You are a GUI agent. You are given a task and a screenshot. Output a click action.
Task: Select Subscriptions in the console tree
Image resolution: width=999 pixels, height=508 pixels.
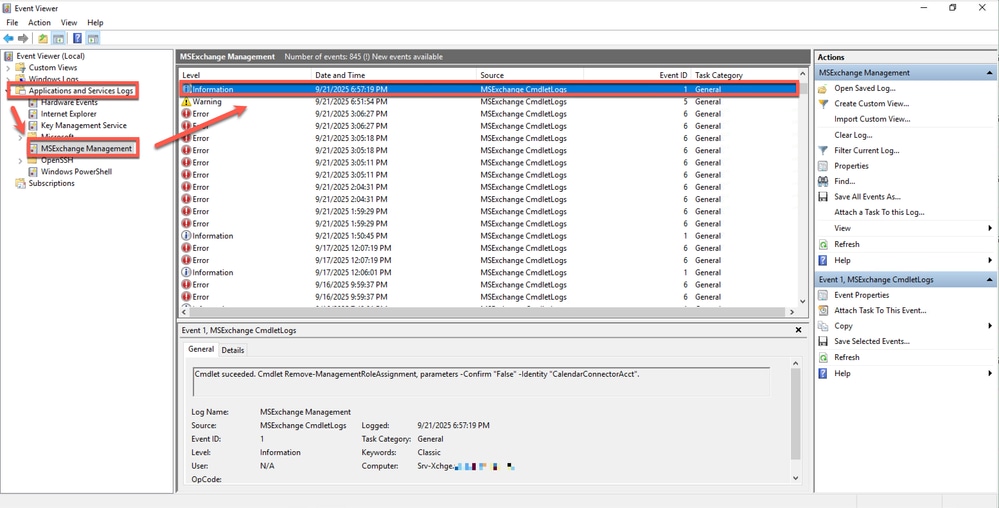tap(52, 183)
